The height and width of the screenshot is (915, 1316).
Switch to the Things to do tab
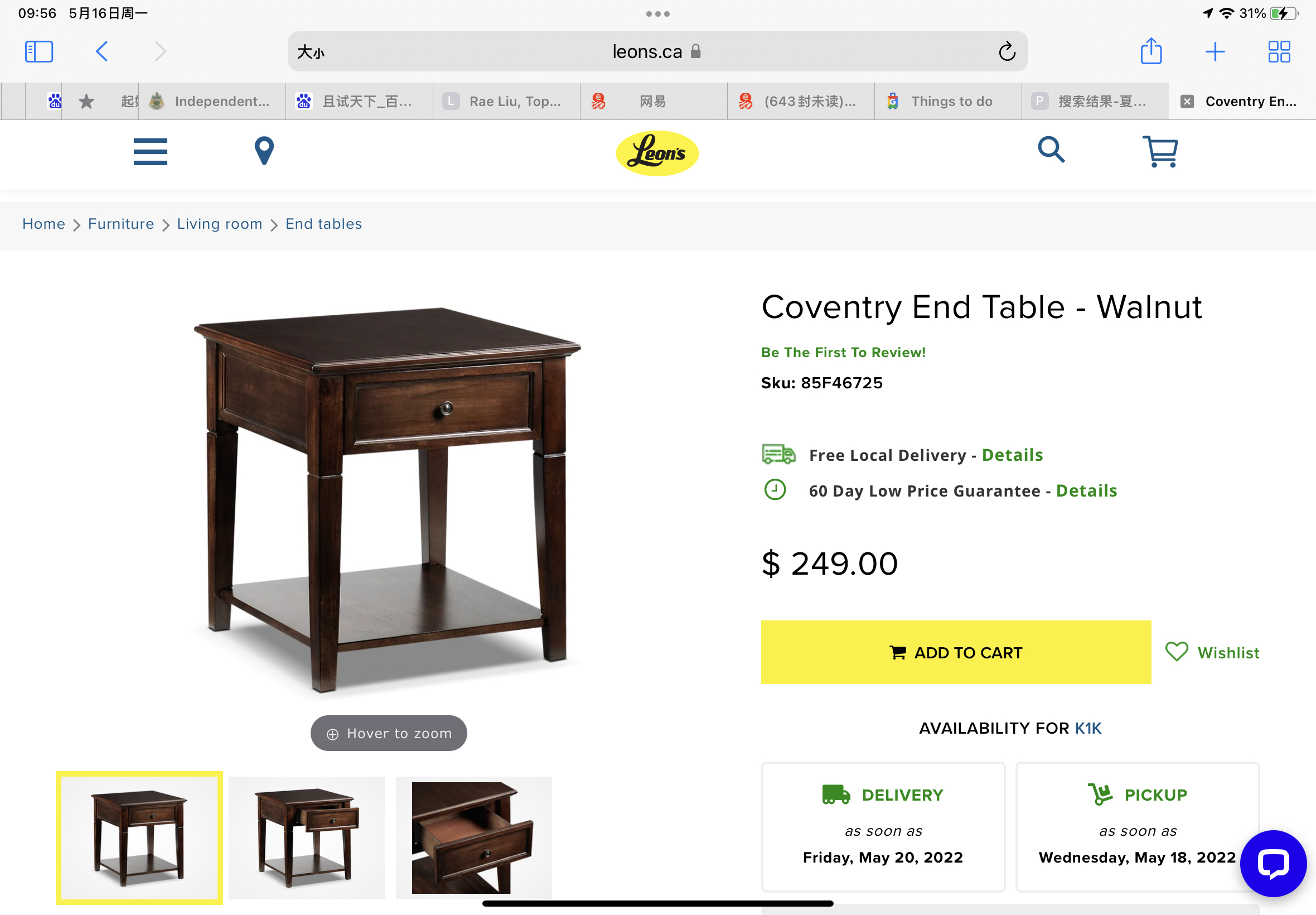tap(951, 102)
